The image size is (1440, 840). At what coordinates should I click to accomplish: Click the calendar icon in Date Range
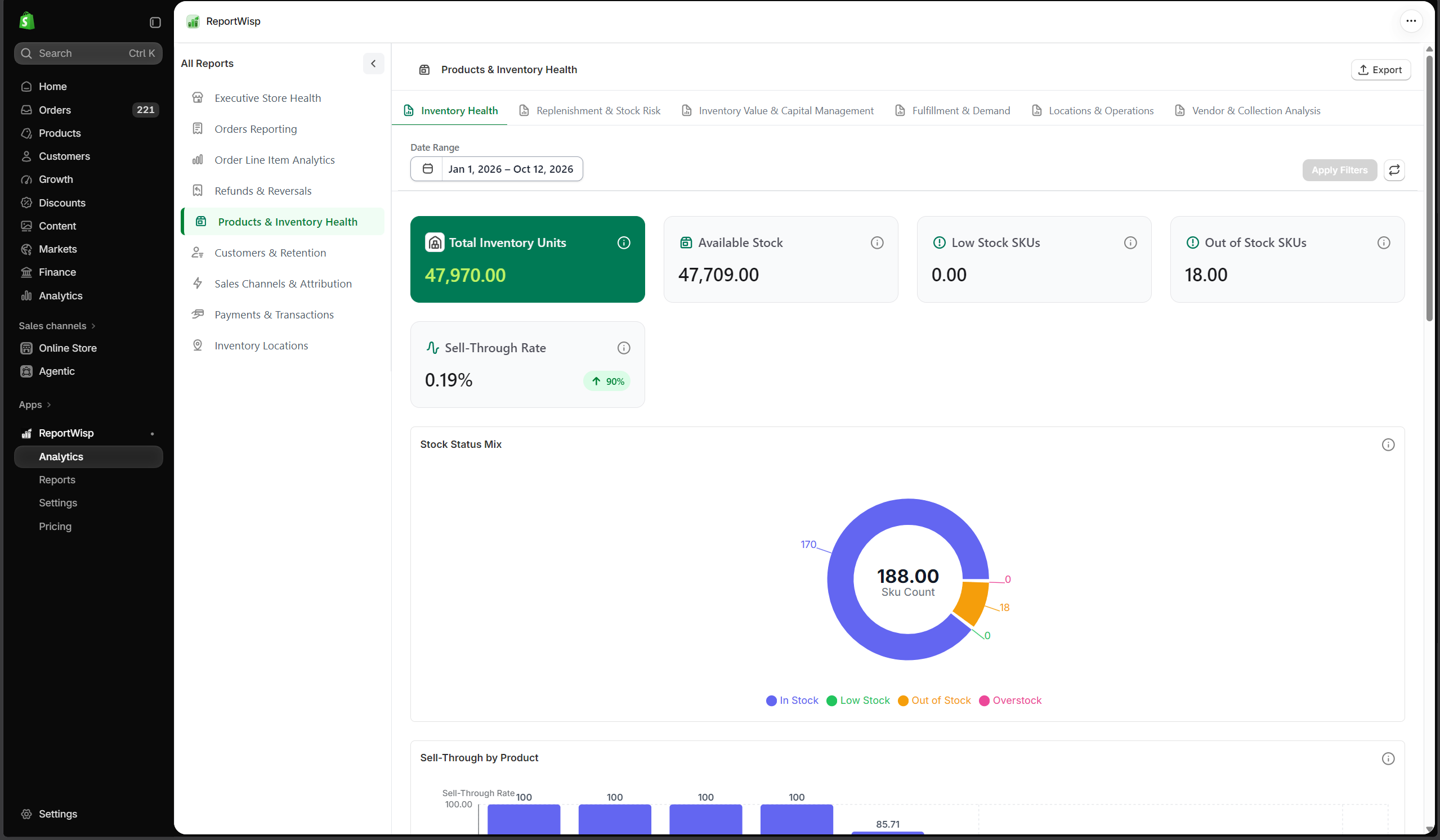click(x=427, y=169)
